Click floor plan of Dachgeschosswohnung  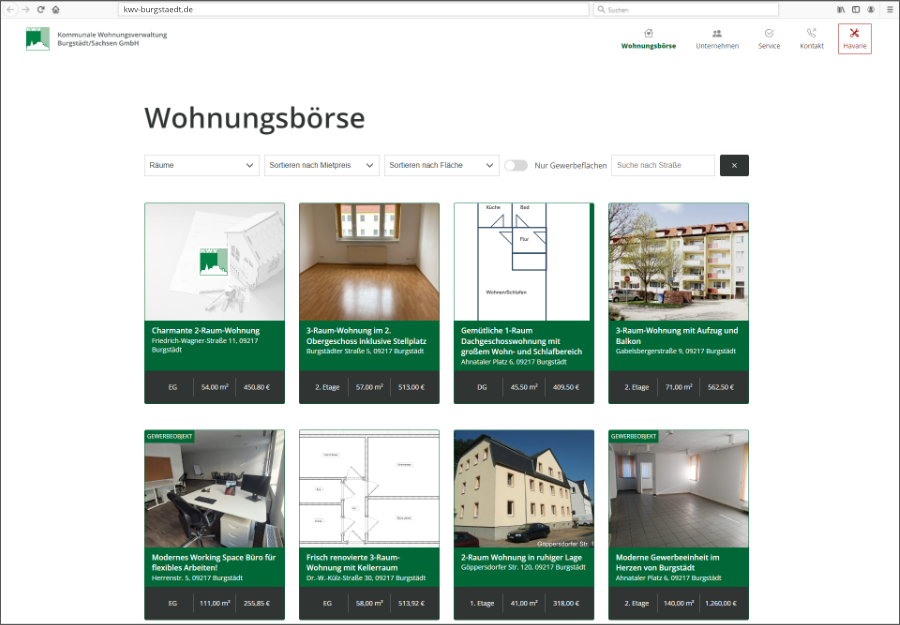[x=524, y=262]
